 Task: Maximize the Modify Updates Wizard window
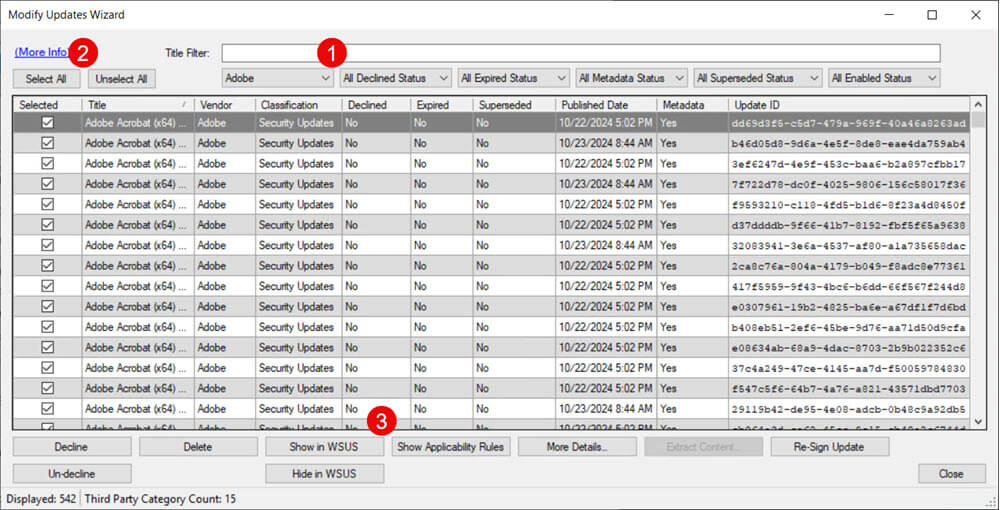(932, 15)
